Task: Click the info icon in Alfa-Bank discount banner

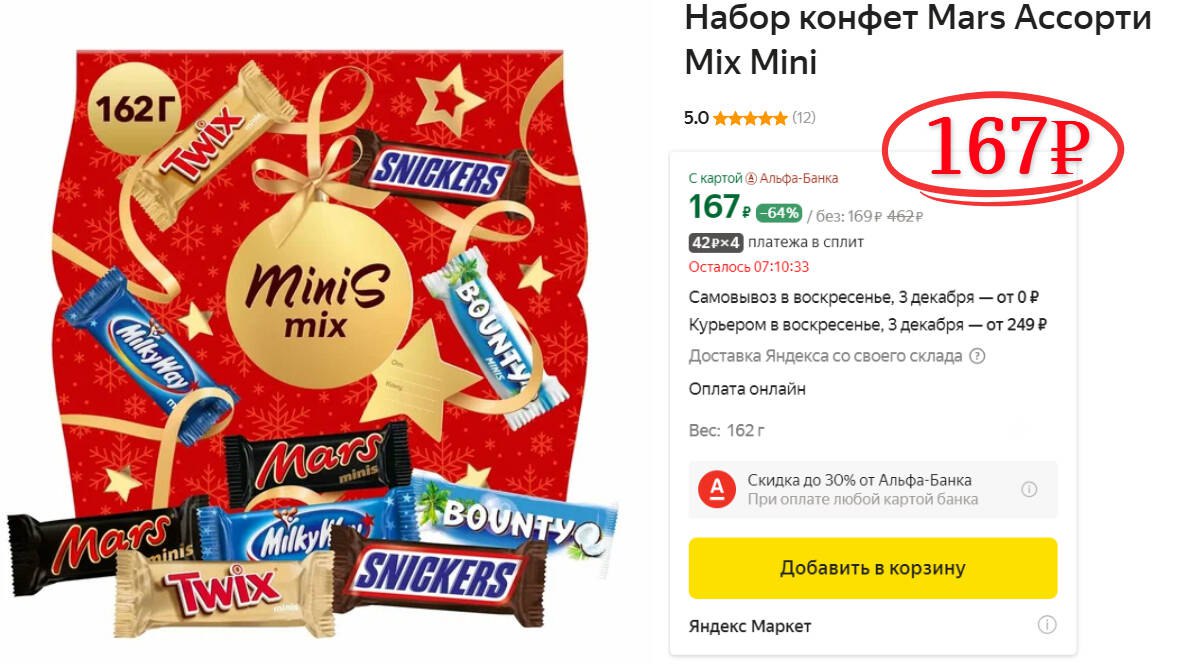Action: pos(1029,489)
